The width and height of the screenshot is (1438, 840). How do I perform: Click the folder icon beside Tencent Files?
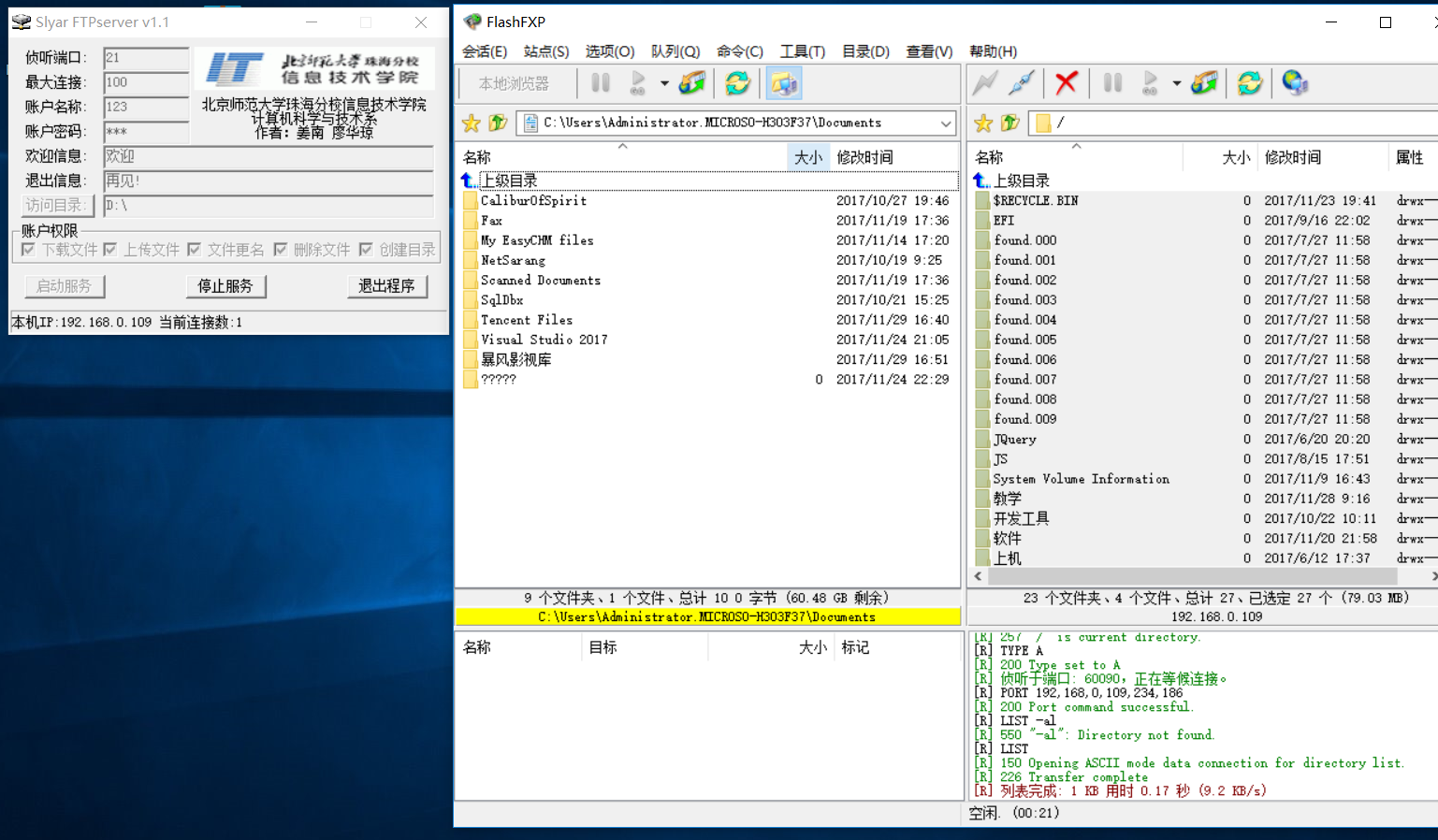coord(471,320)
